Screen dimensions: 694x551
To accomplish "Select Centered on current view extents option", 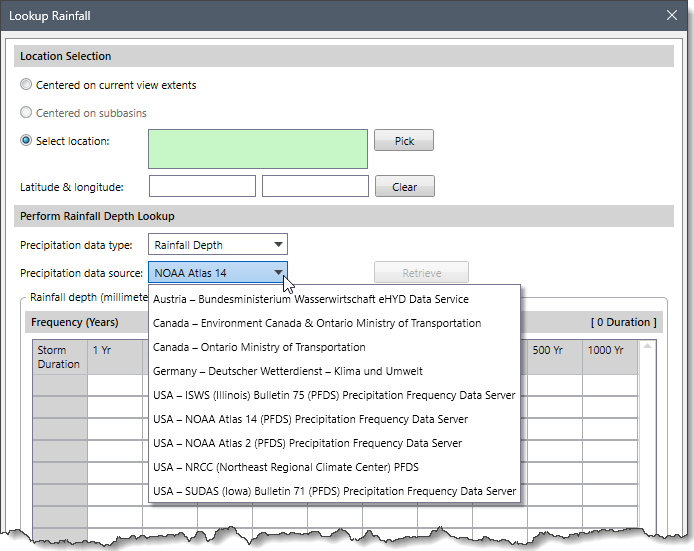I will pos(26,85).
